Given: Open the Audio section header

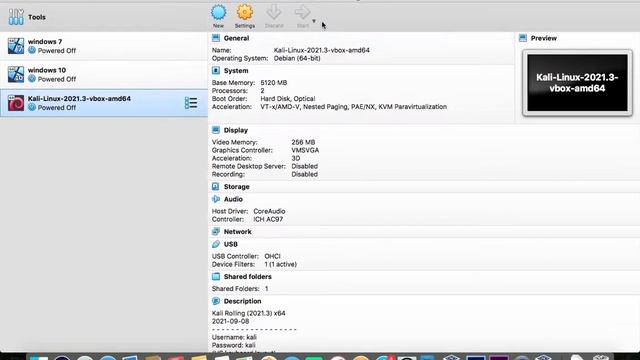Looking at the screenshot, I should [233, 199].
